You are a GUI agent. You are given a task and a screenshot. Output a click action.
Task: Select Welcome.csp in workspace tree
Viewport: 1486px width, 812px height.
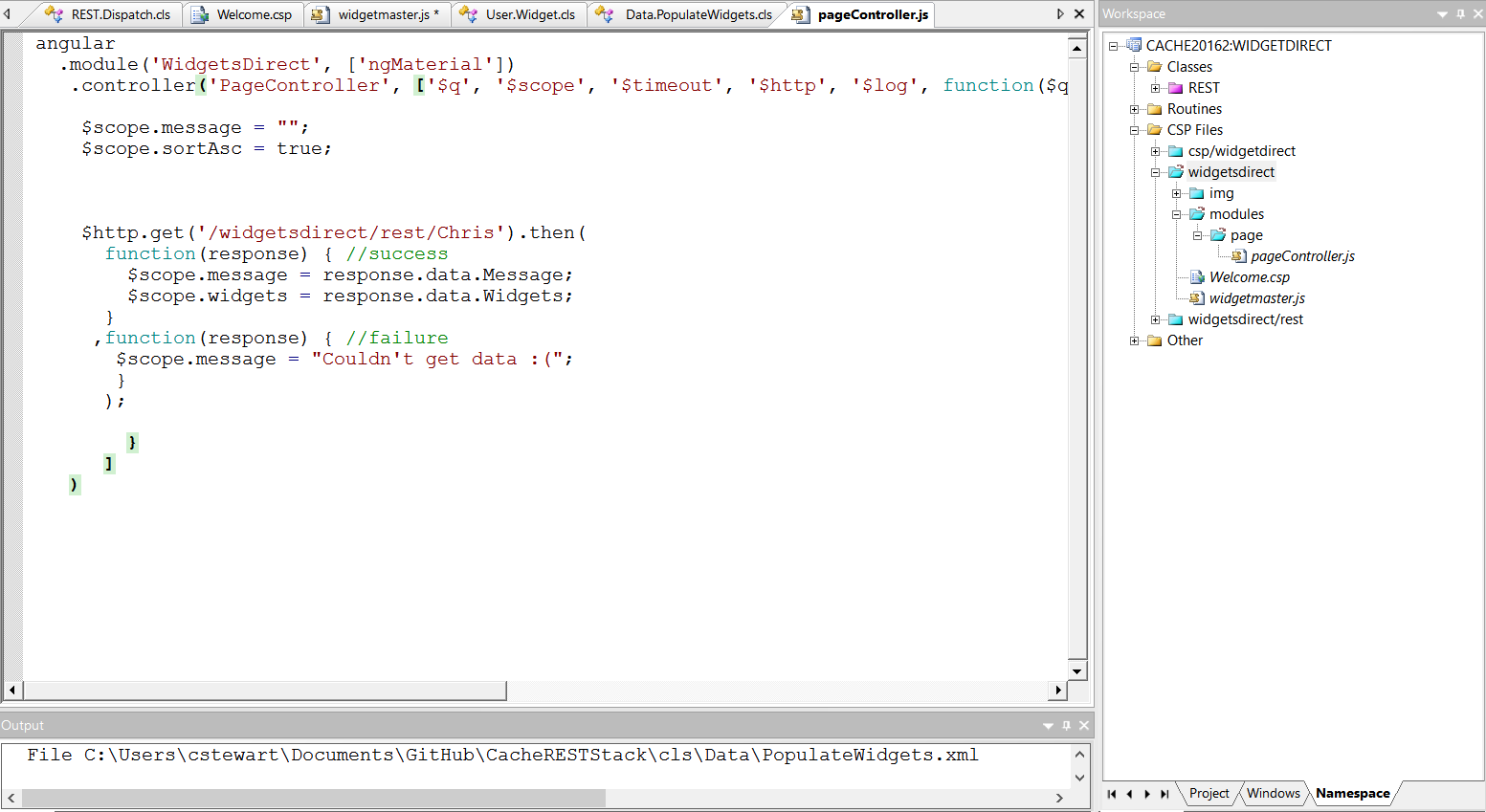[x=1250, y=277]
